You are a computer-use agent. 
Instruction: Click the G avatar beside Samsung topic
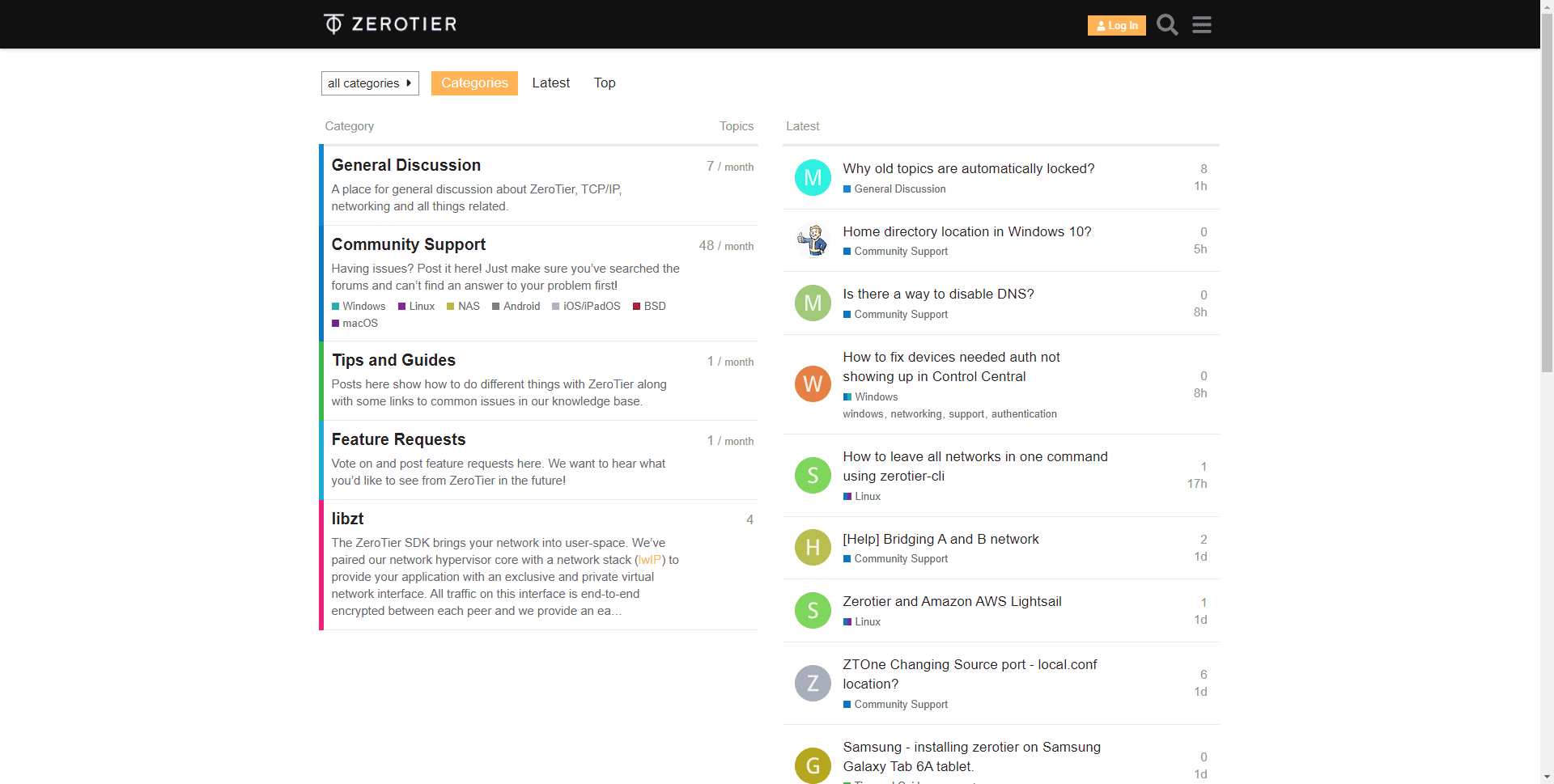point(813,765)
